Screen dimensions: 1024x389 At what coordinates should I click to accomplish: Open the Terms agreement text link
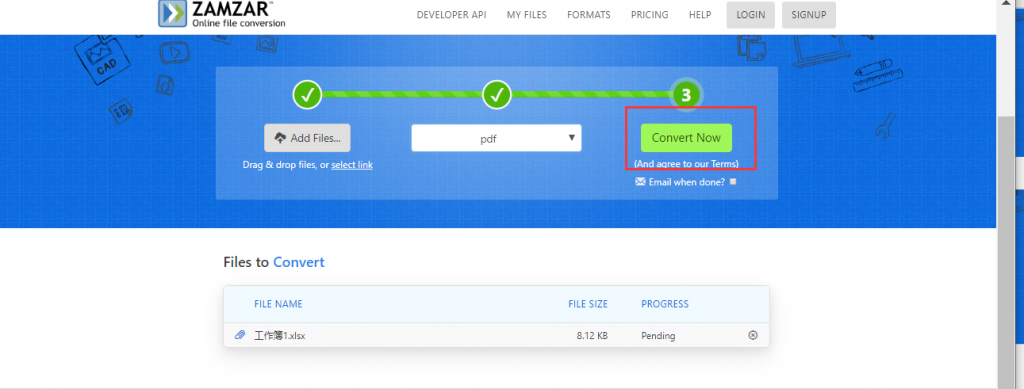(686, 163)
